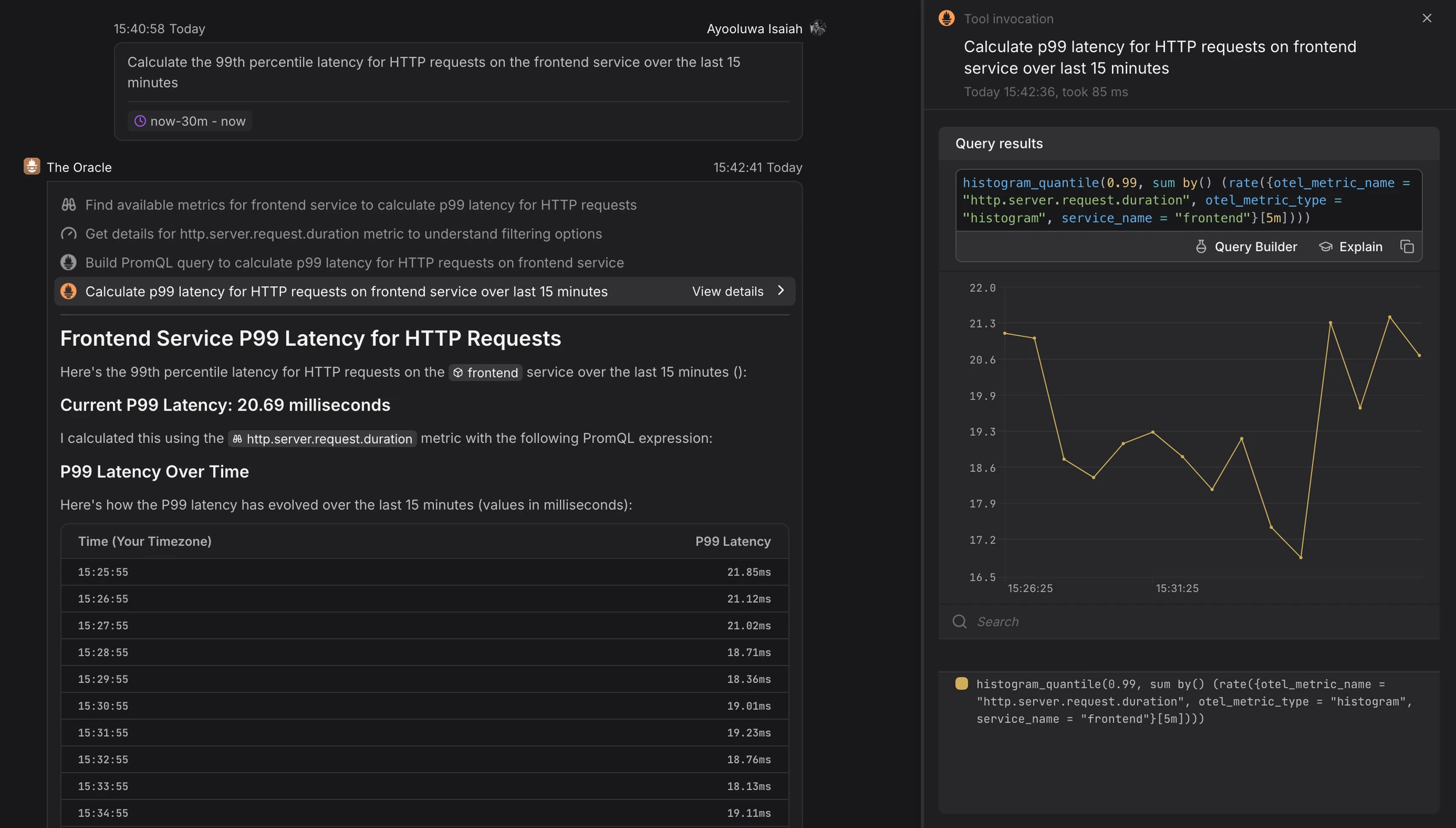
Task: Click the 15:25:55 table row
Action: [x=425, y=572]
